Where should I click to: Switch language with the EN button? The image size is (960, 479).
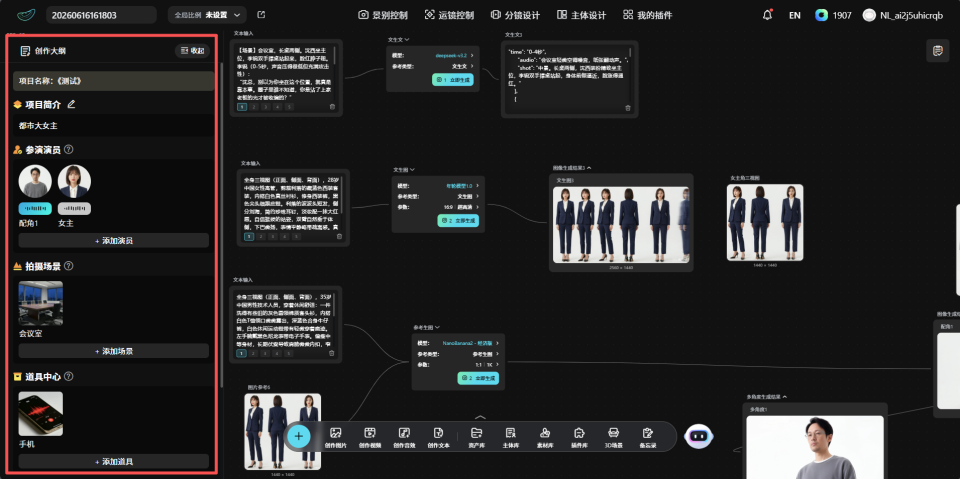795,15
